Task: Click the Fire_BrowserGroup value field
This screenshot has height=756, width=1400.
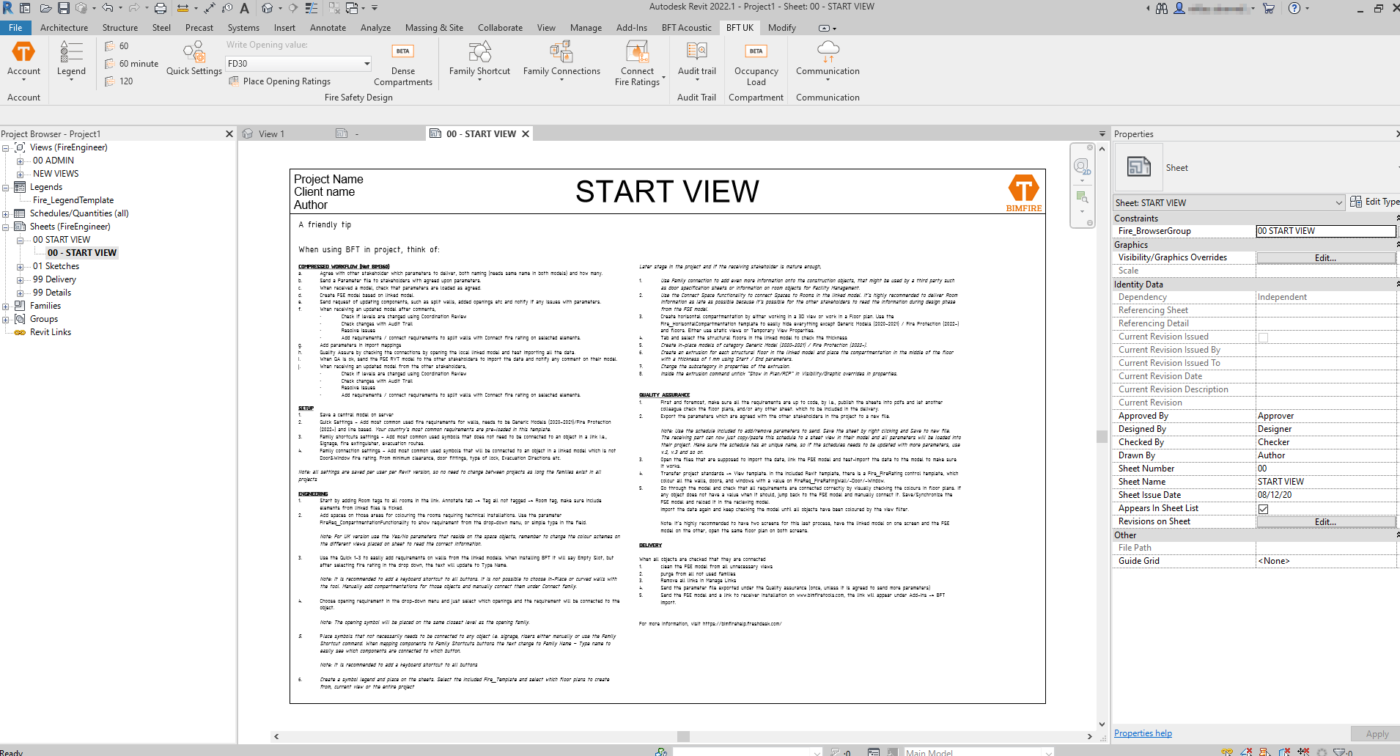Action: point(1326,231)
